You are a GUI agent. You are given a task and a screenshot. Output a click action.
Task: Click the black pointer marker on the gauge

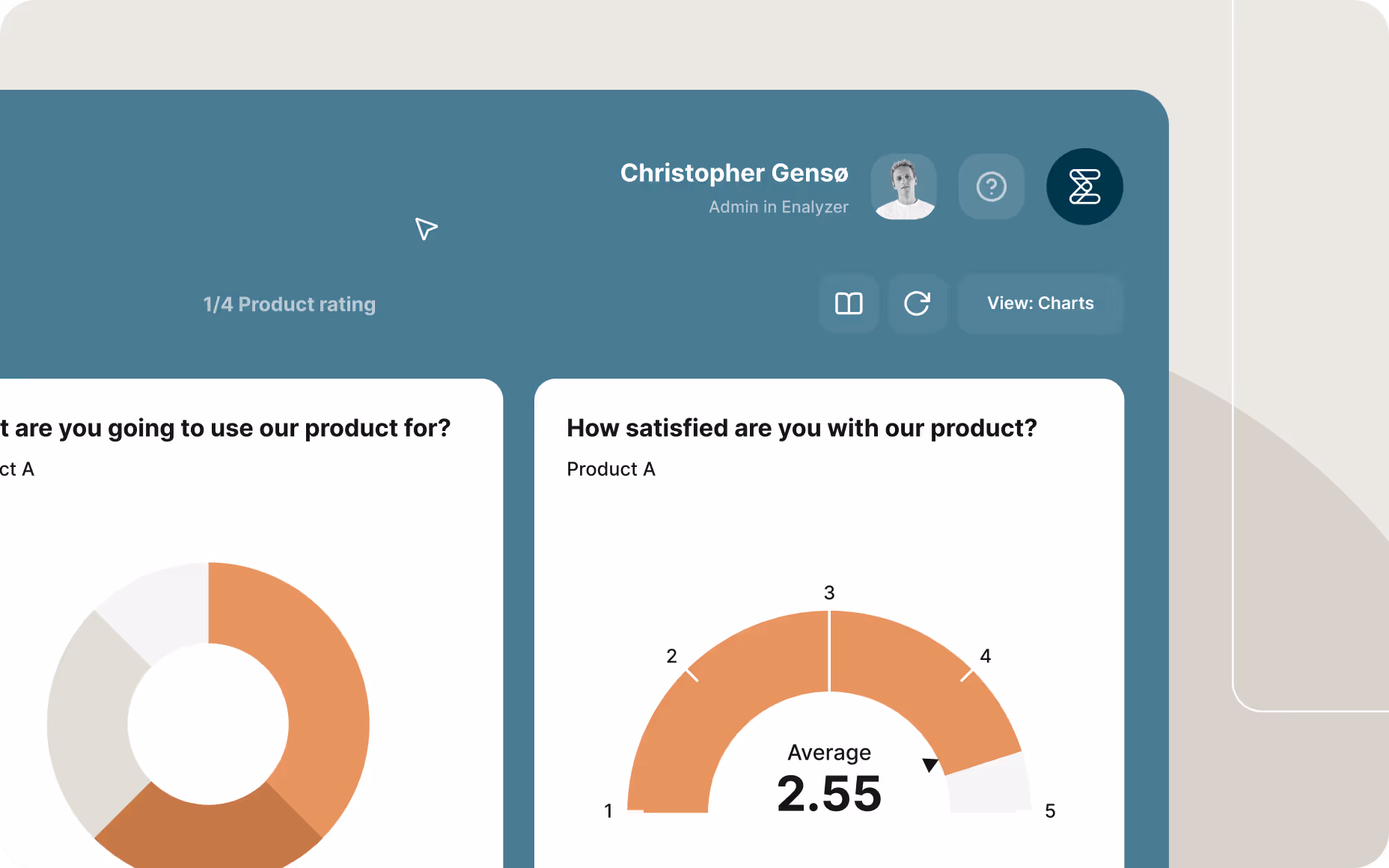930,764
